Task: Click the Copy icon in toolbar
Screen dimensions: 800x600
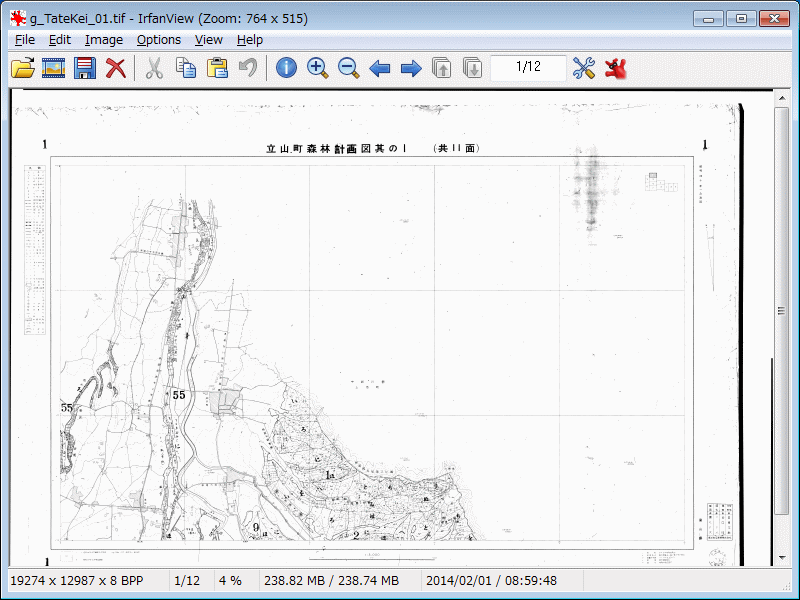Action: [185, 68]
